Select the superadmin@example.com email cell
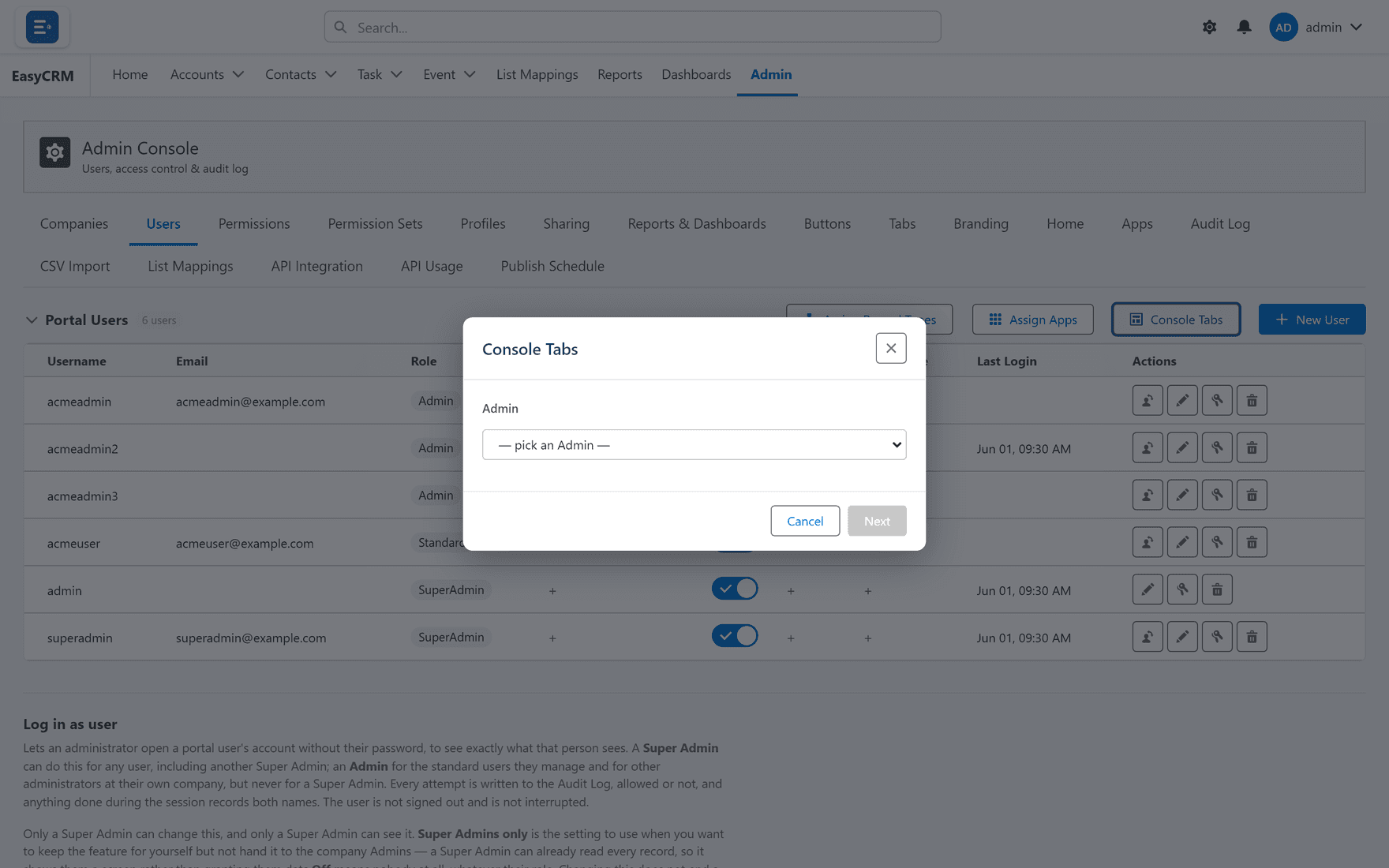The width and height of the screenshot is (1389, 868). (x=251, y=638)
